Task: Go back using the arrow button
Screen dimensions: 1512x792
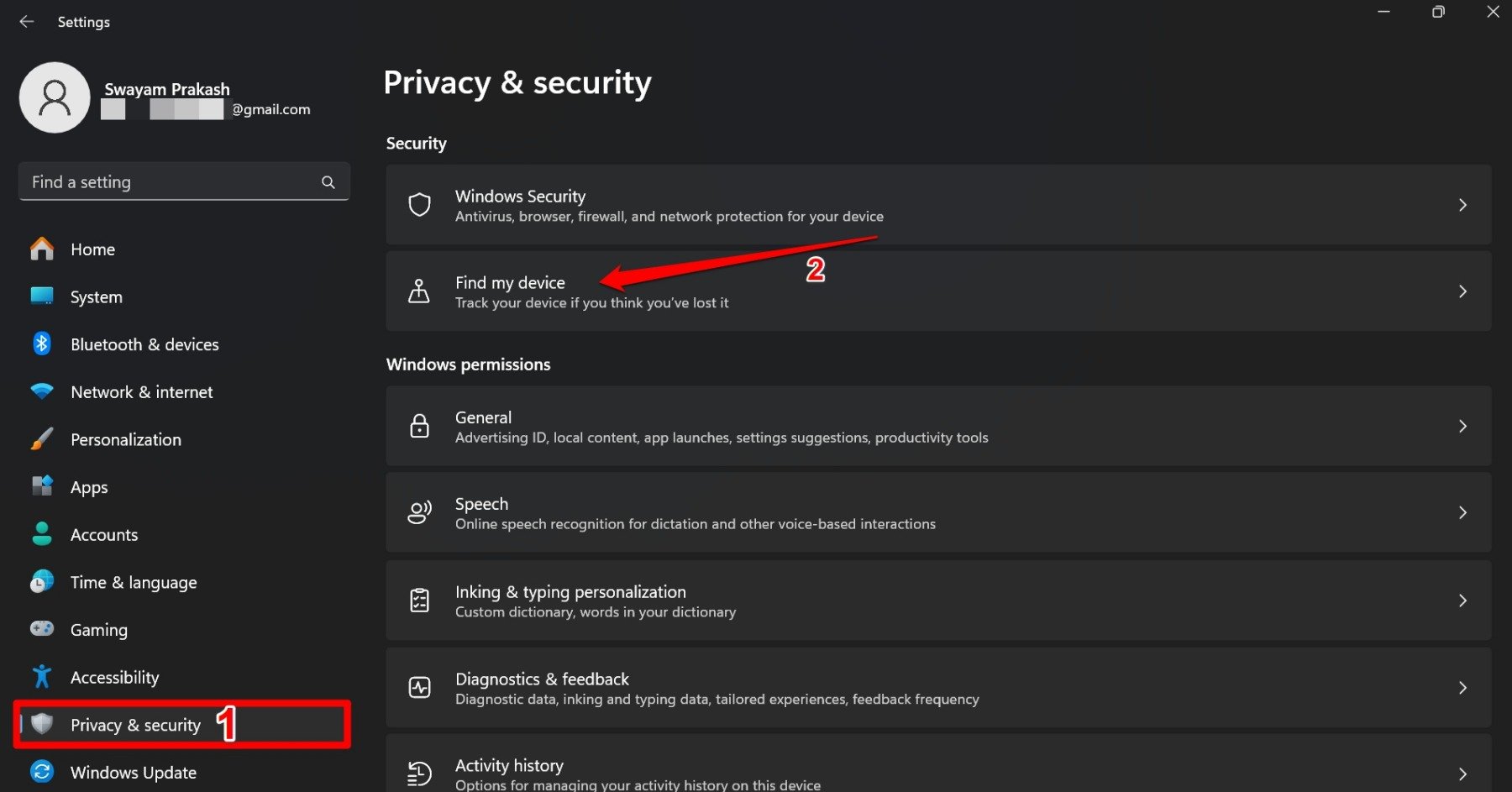Action: point(26,21)
